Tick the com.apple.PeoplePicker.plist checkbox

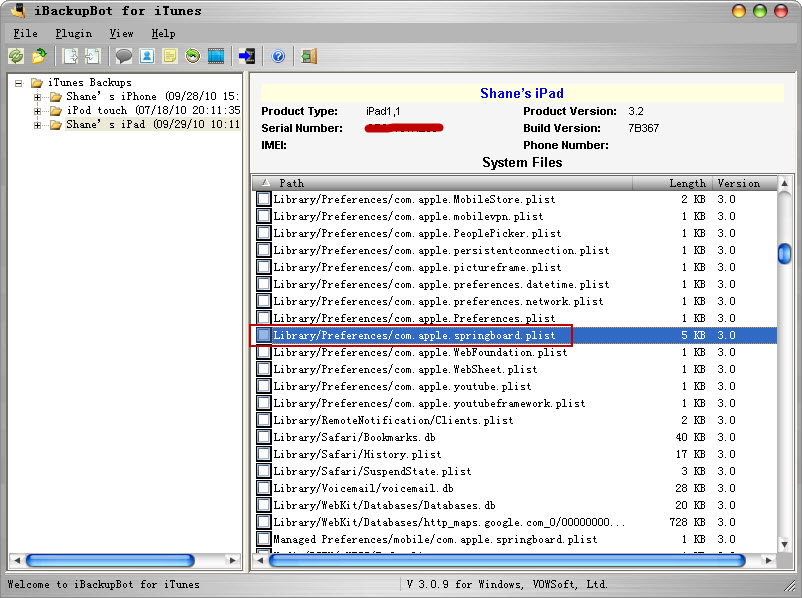(x=263, y=233)
